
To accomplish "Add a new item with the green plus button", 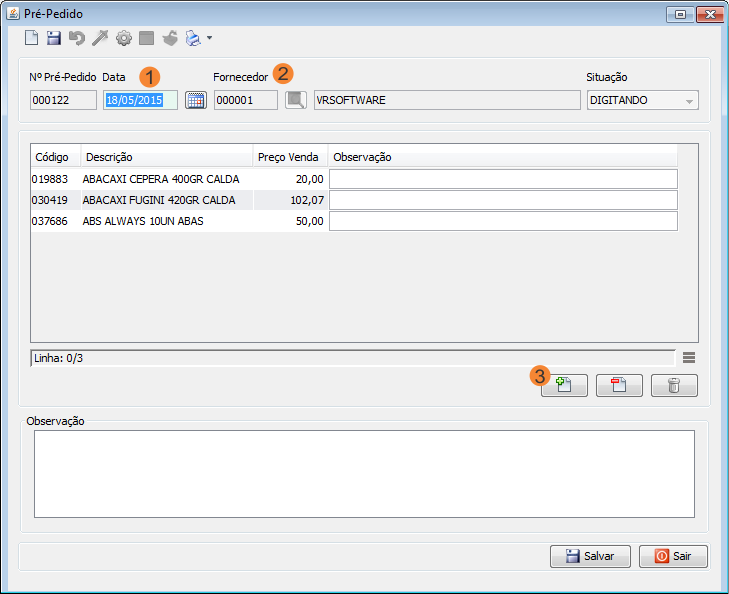I will [564, 385].
